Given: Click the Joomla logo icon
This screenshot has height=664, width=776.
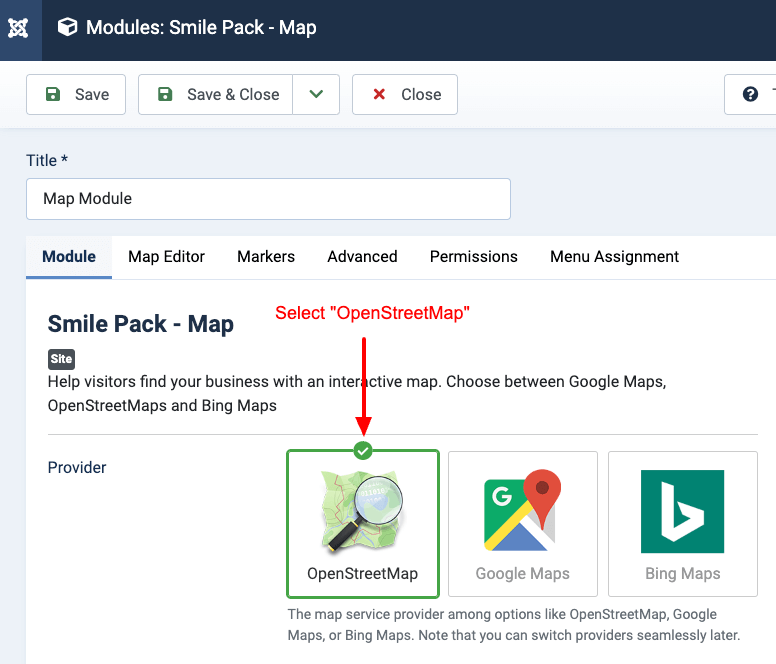Looking at the screenshot, I should coord(19,28).
